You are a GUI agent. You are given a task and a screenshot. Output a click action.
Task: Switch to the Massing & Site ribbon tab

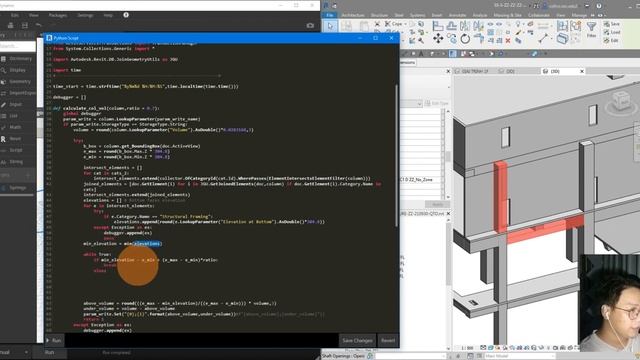click(507, 15)
